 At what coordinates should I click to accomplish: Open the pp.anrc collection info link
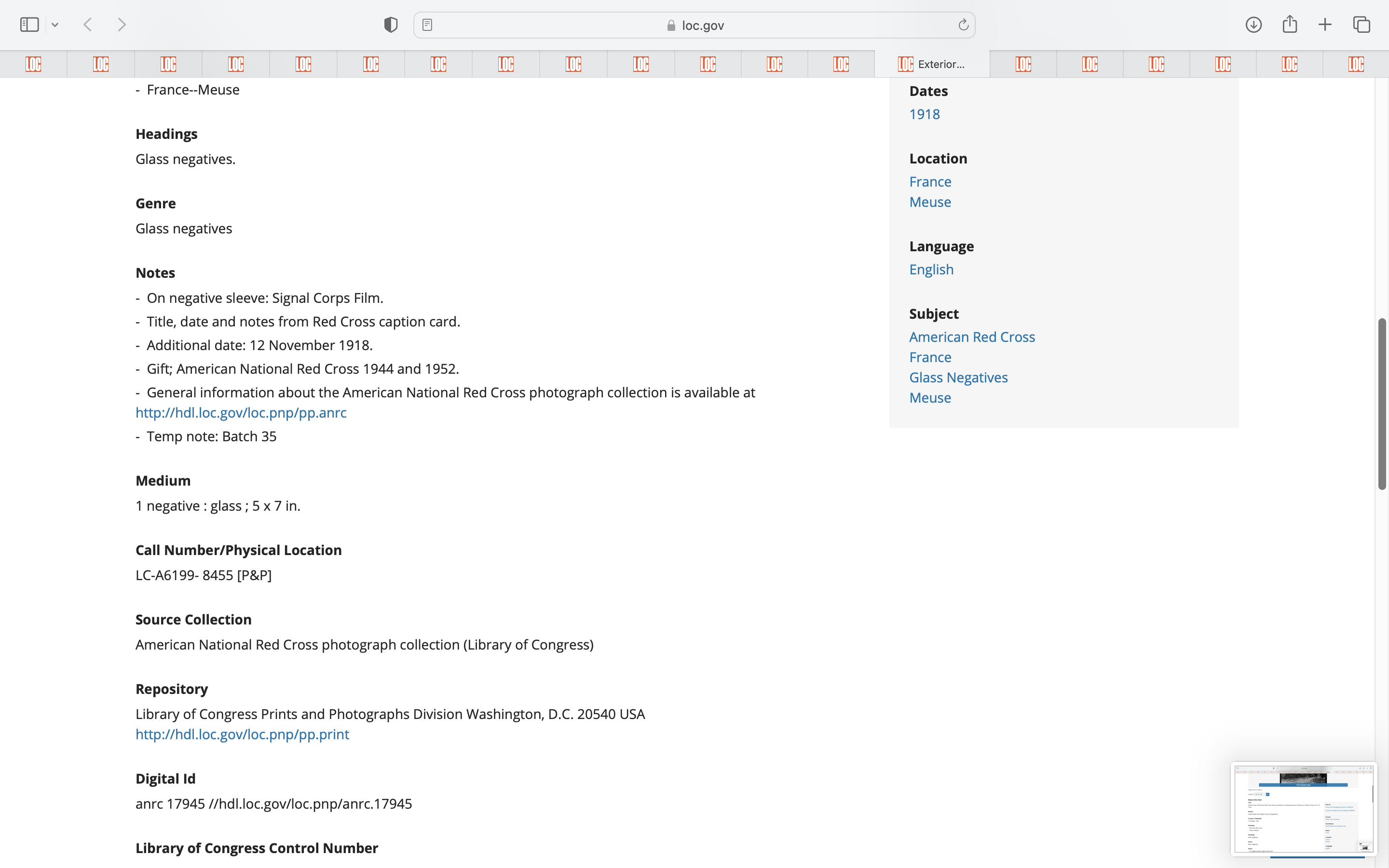coord(241,413)
